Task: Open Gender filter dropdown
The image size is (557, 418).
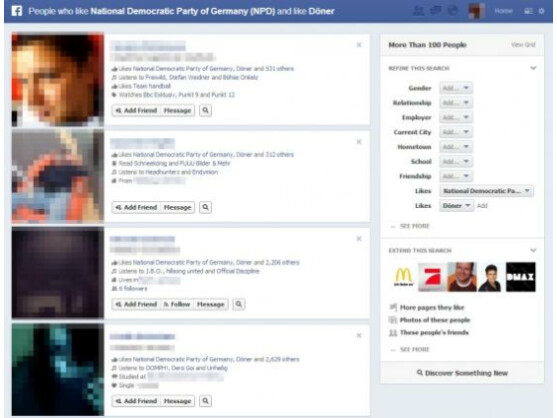Action: 456,88
